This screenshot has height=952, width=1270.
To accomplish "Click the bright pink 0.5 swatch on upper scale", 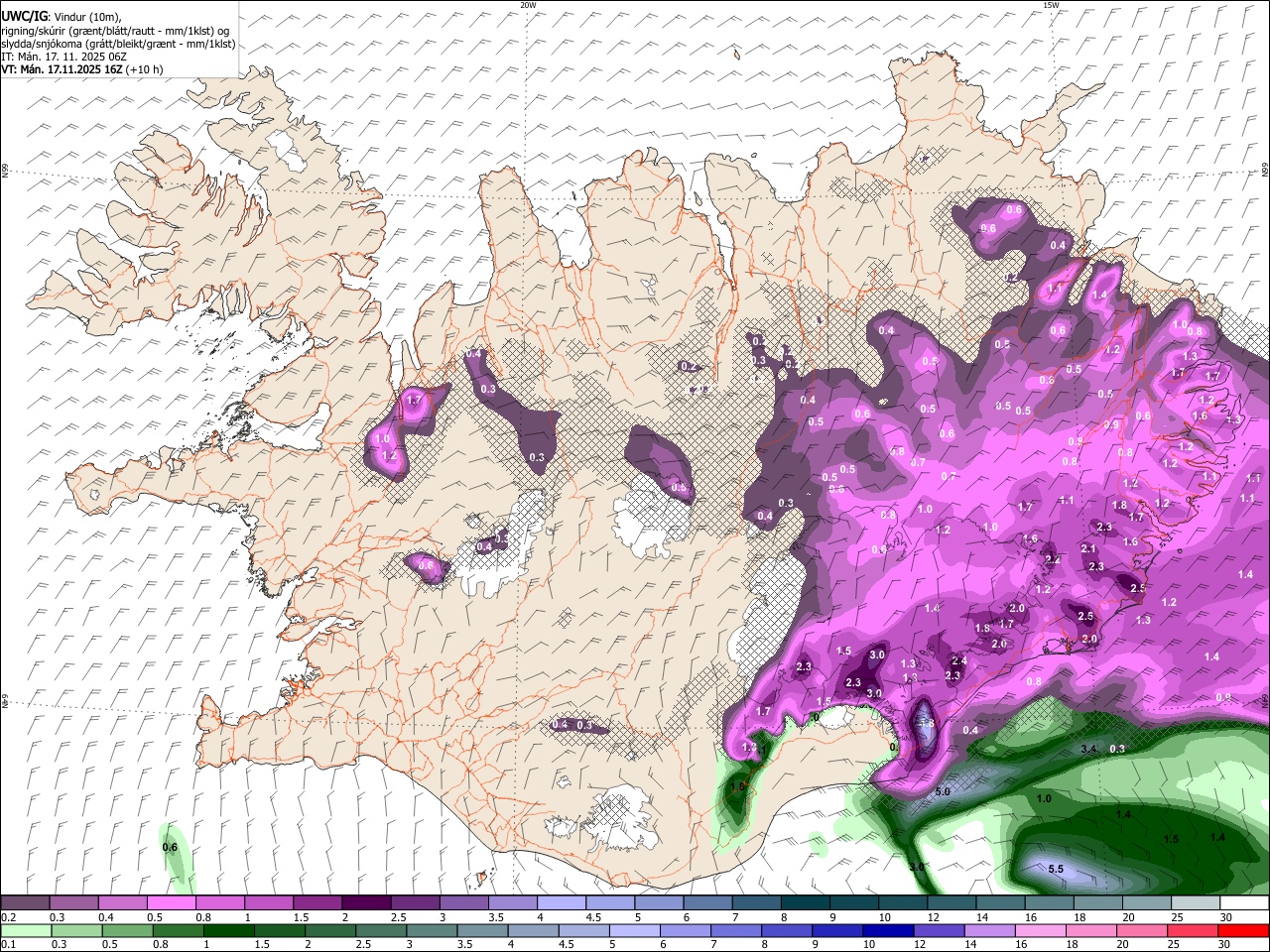I will coord(171,903).
